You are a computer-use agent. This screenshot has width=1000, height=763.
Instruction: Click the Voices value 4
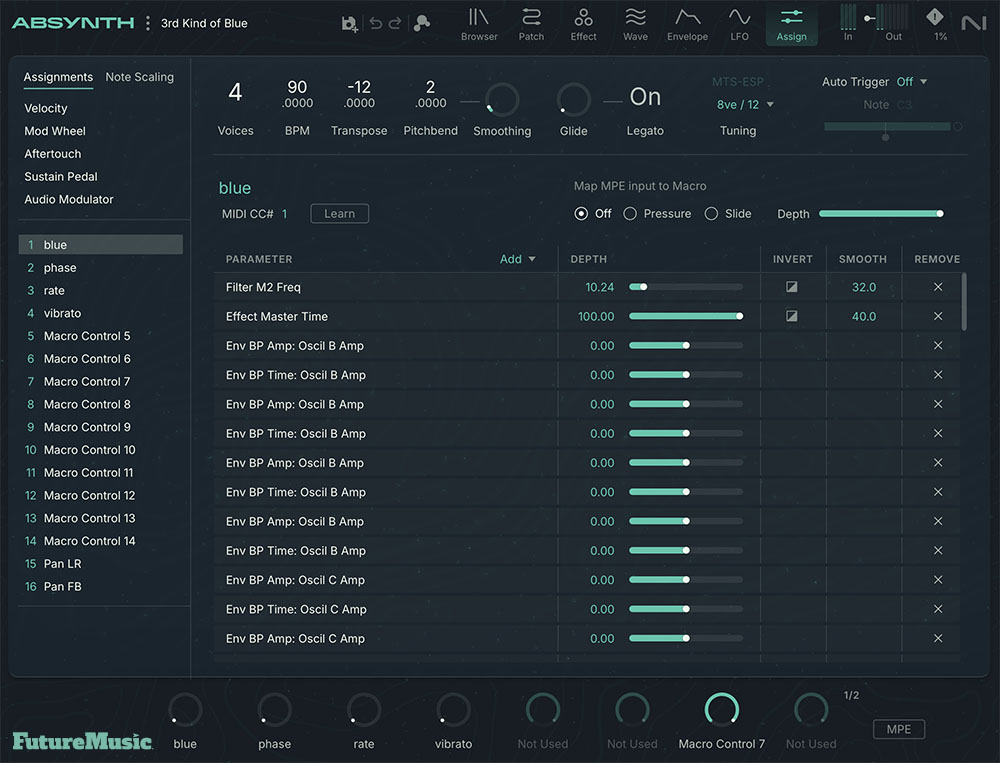point(235,93)
